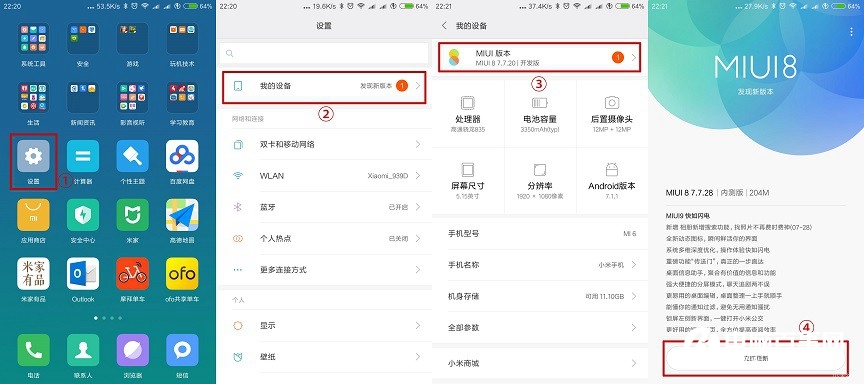Image resolution: width=864 pixels, height=384 pixels.
Task: Expand 个人热点 row chevron
Action: (x=418, y=239)
